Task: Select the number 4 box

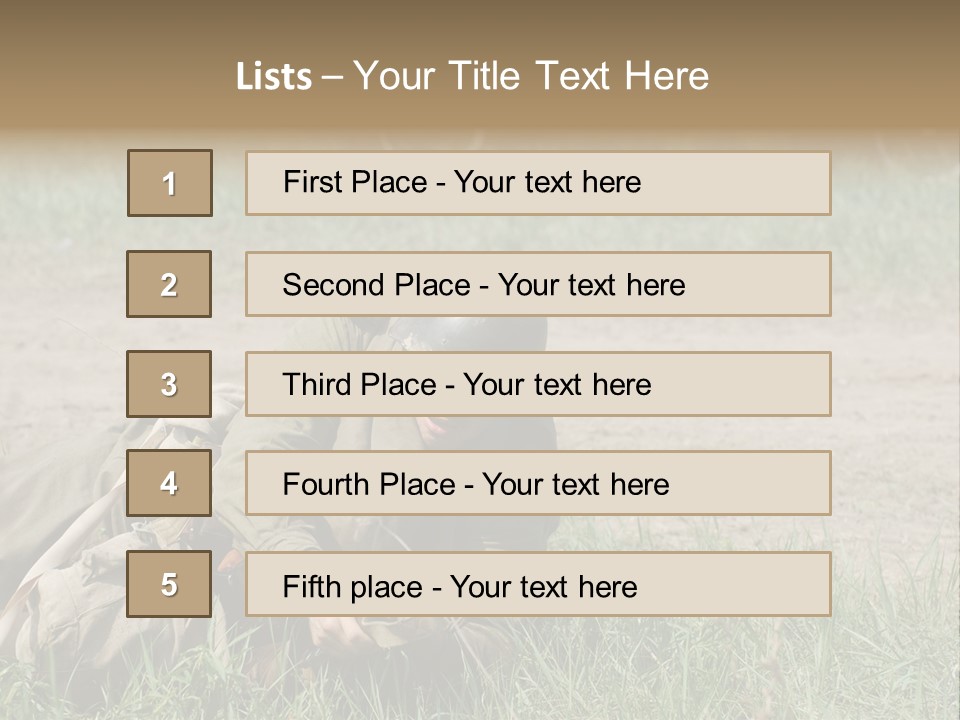Action: (169, 484)
